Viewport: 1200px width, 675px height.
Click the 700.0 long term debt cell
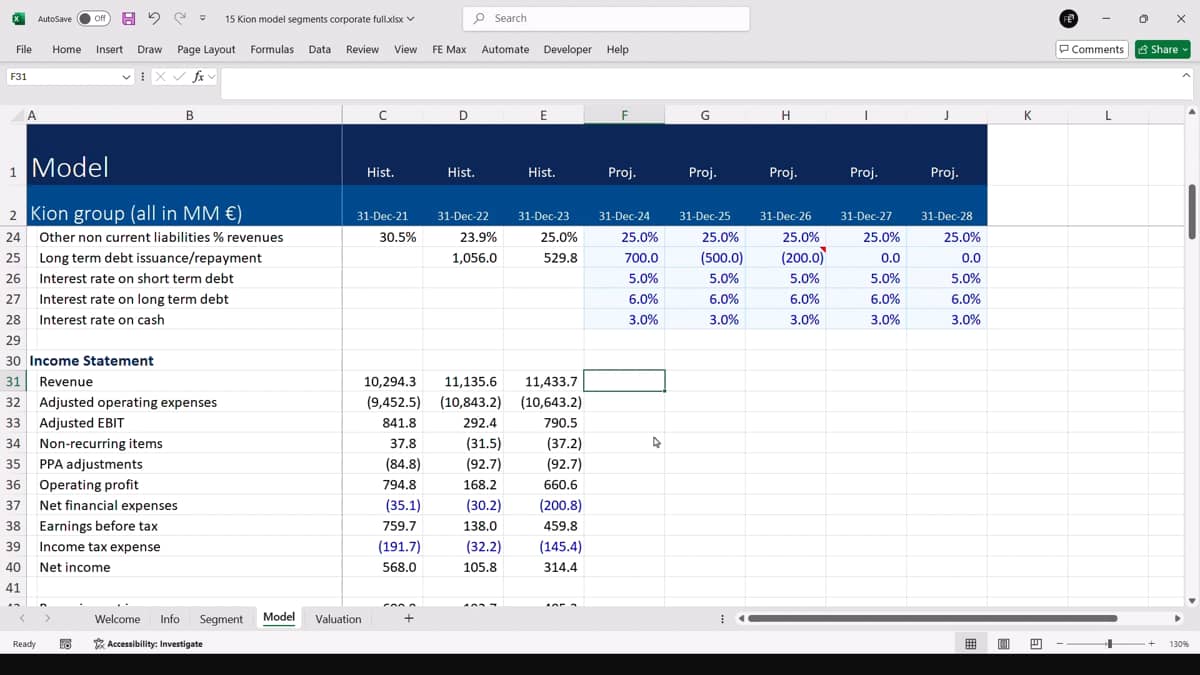pyautogui.click(x=624, y=258)
